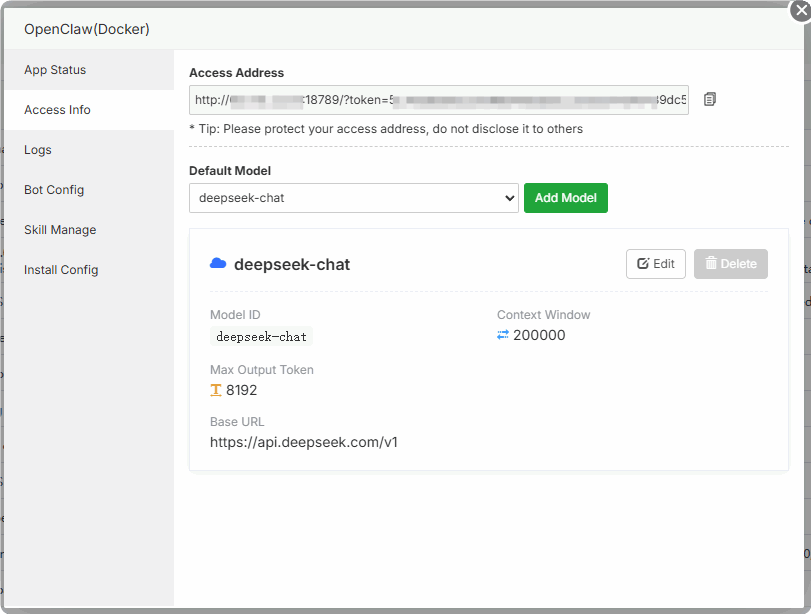Click the orange Max Output Token icon

tap(216, 390)
